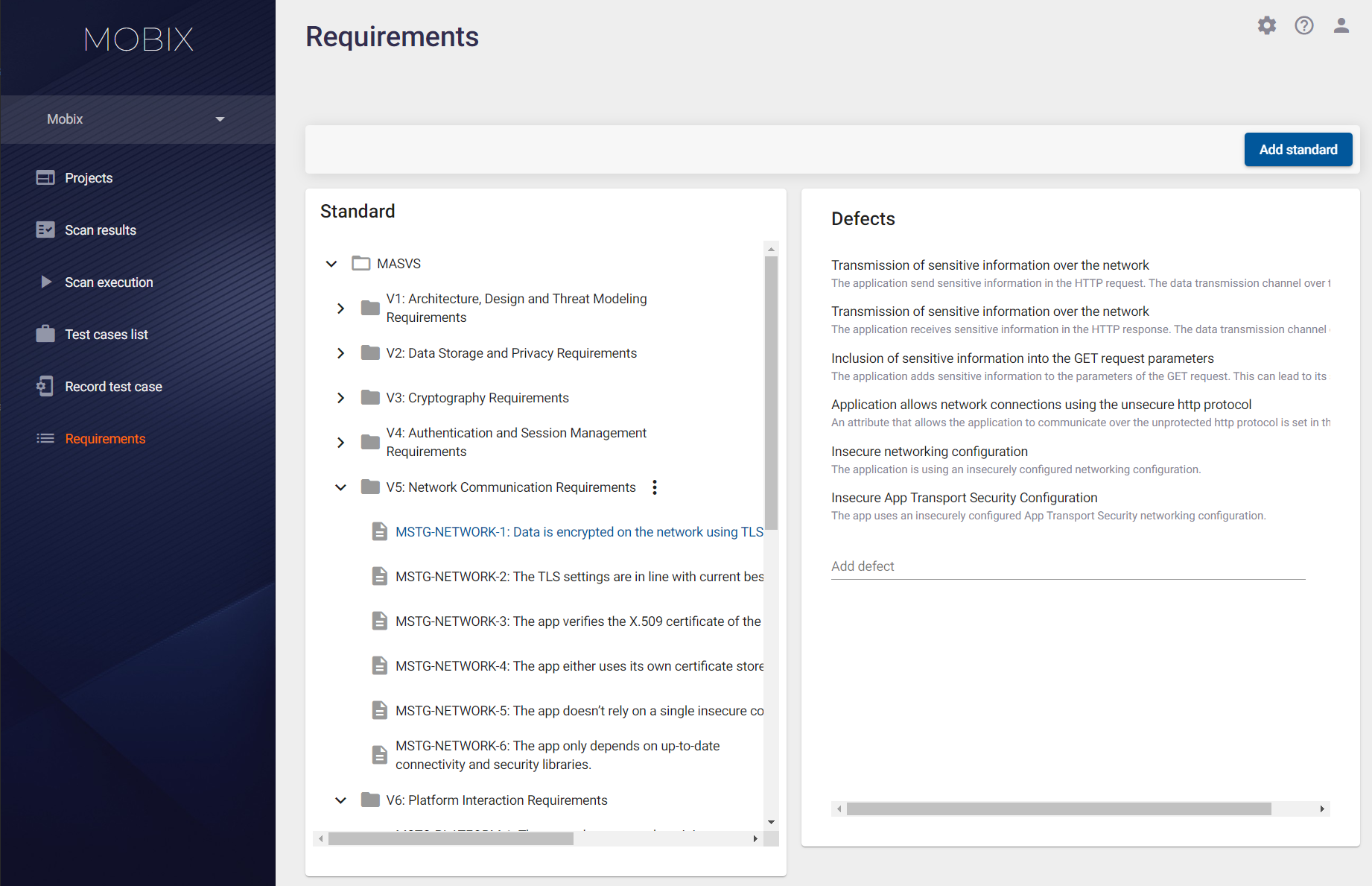Click V3: Cryptography Requirements label
The width and height of the screenshot is (1372, 886).
(x=477, y=398)
